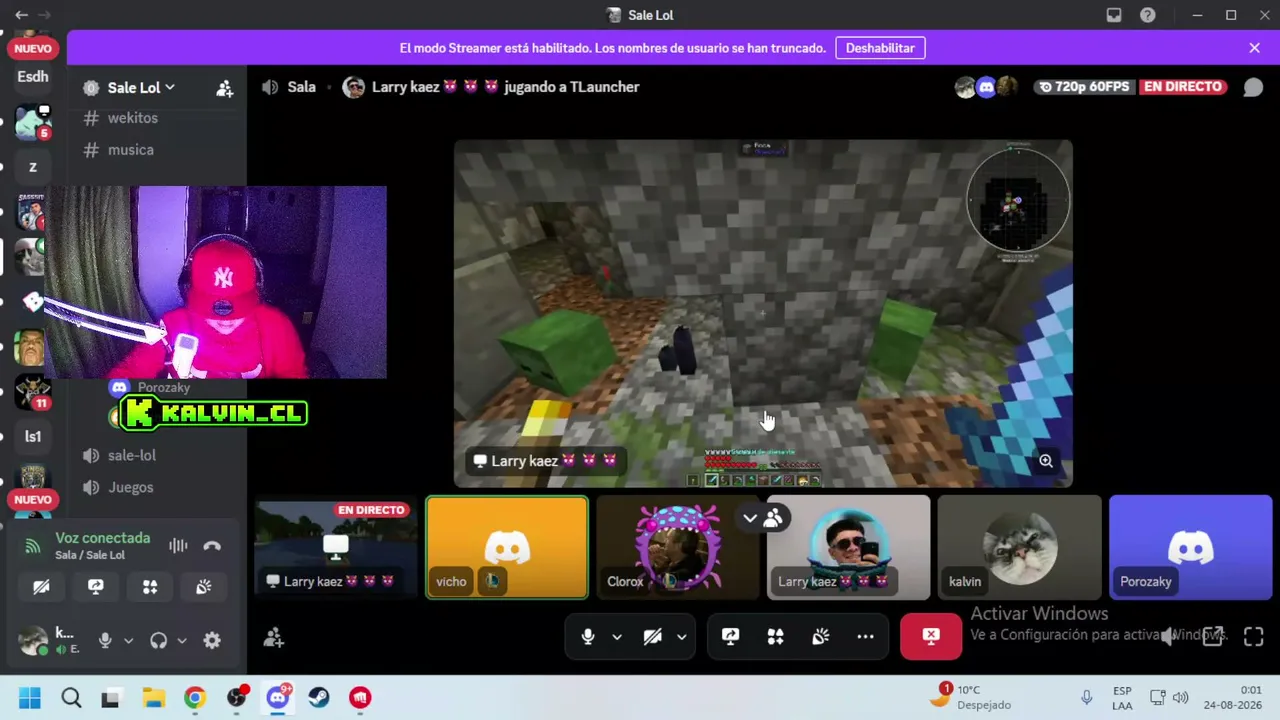Image resolution: width=1280 pixels, height=720 pixels.
Task: Enter full screen view
Action: (1254, 637)
